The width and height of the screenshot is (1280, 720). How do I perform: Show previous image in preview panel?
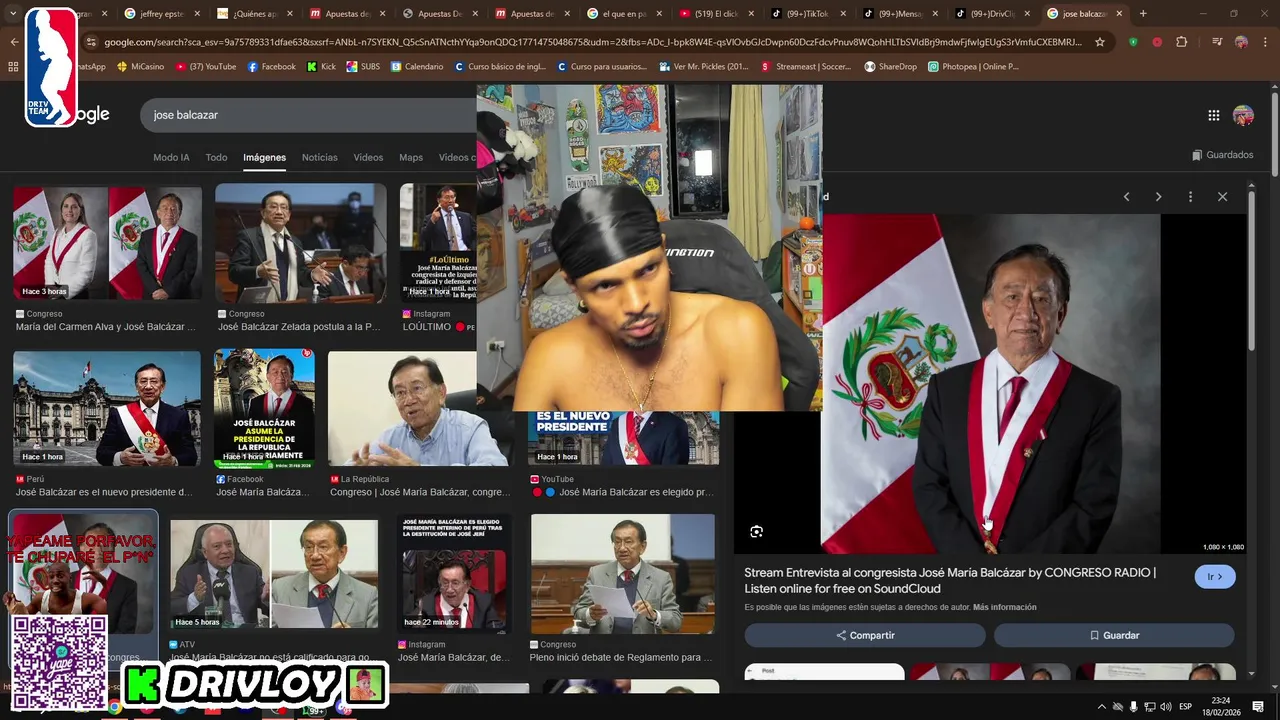point(1127,197)
